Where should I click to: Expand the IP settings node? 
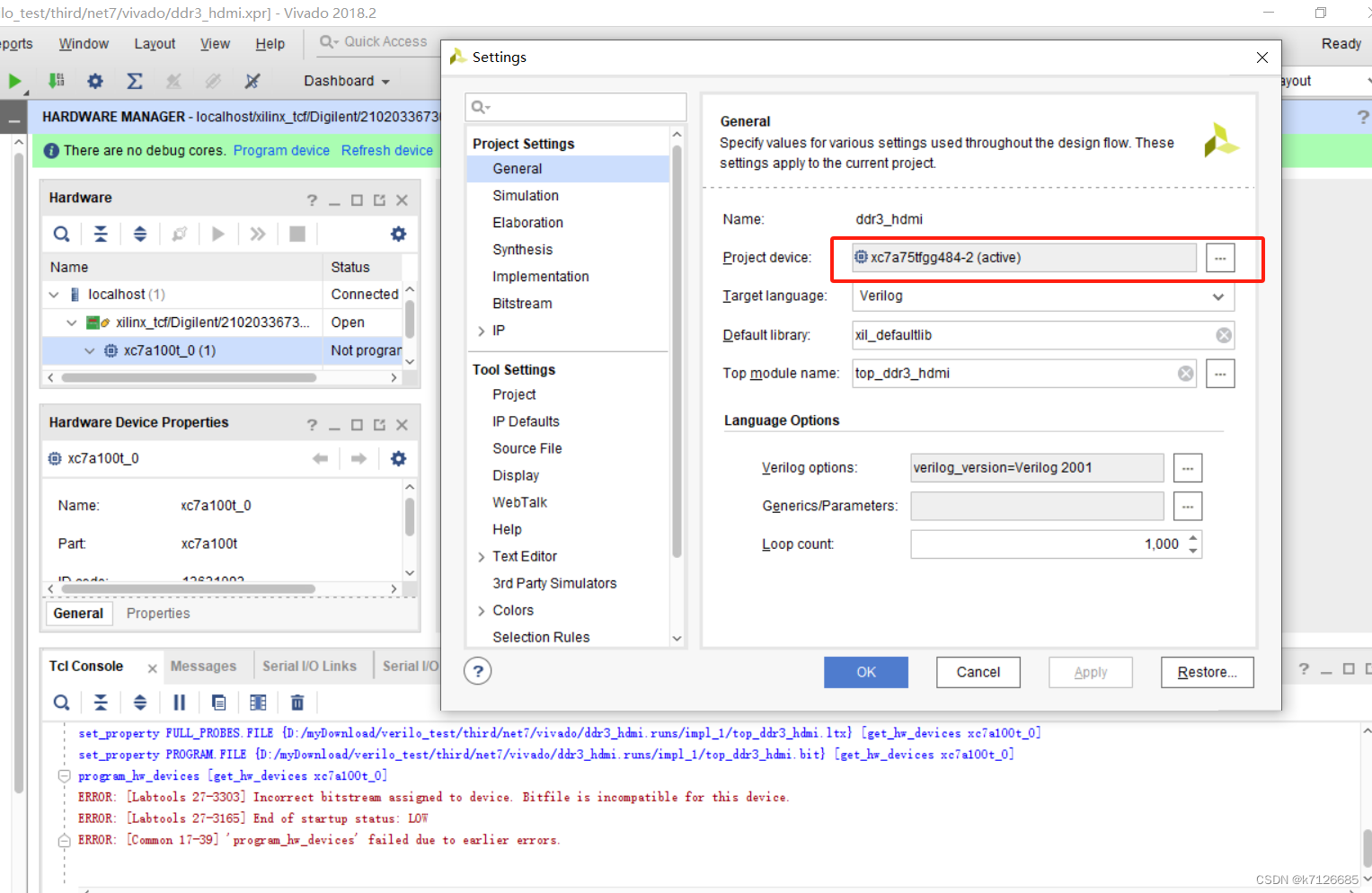(x=482, y=331)
